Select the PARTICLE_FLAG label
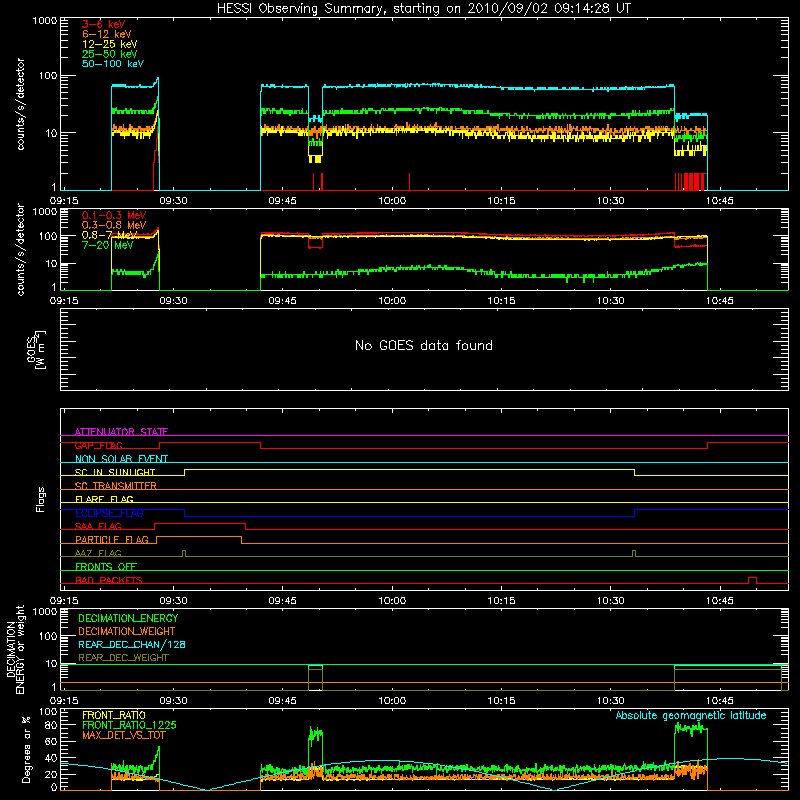This screenshot has height=800, width=800. 111,539
